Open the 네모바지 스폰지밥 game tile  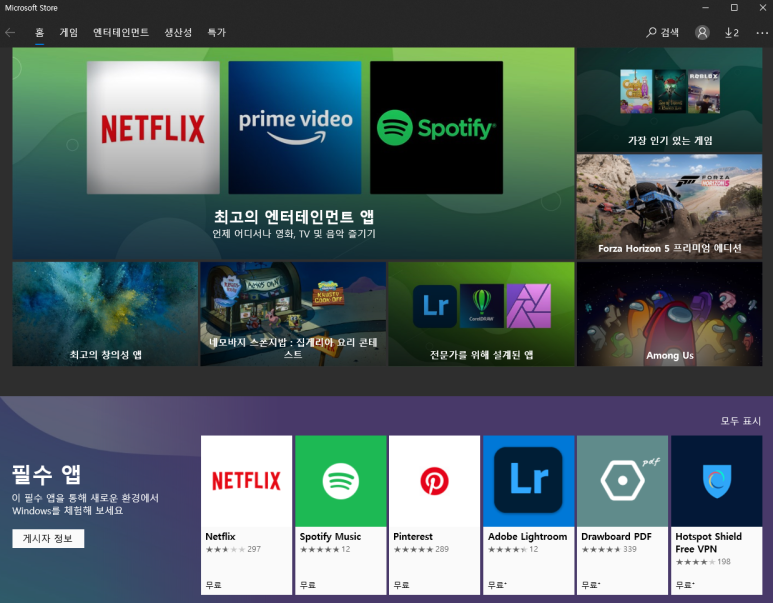293,314
